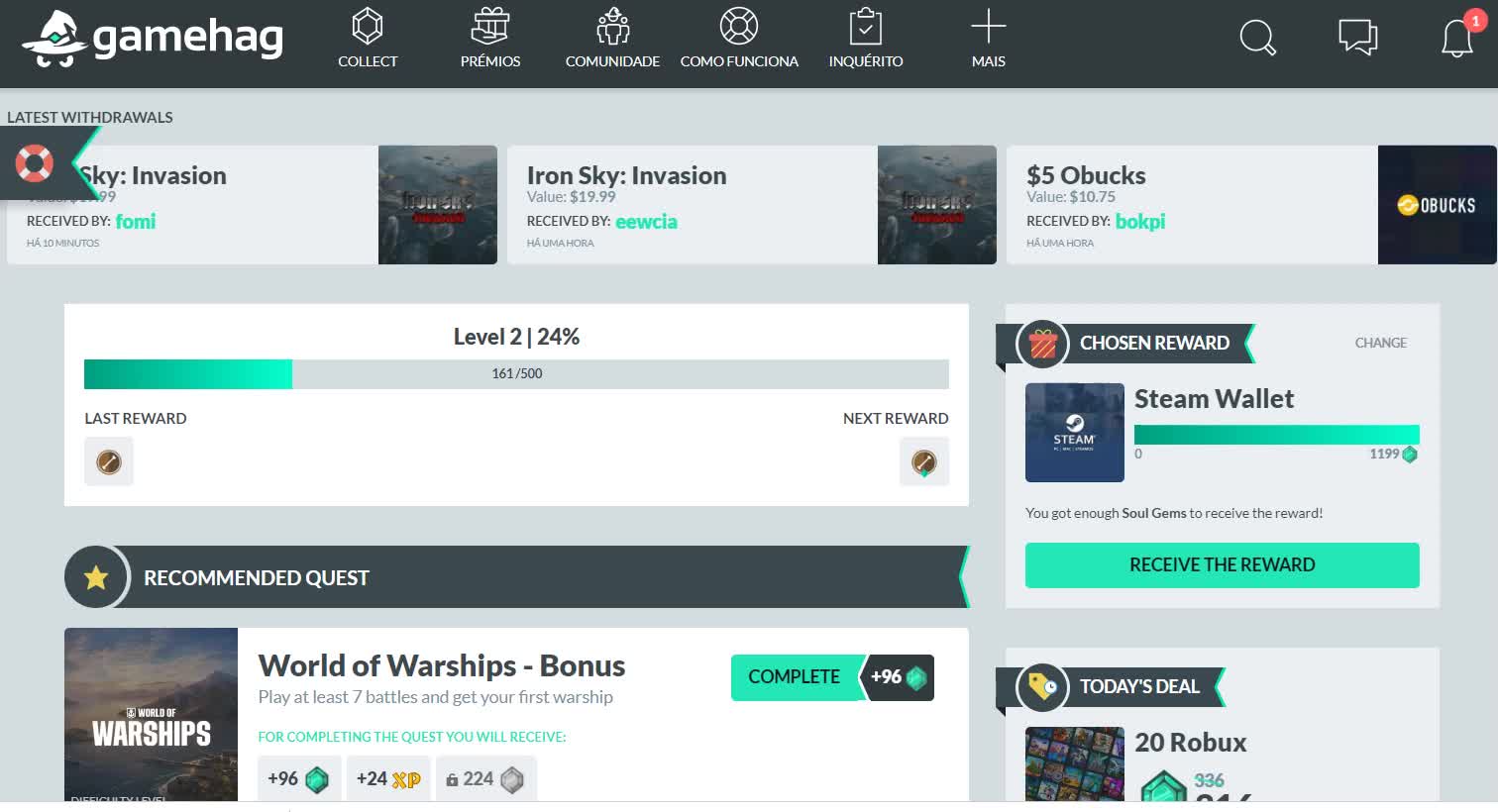This screenshot has height=812, width=1498.
Task: Click the lifebuoy support icon
Action: [35, 163]
